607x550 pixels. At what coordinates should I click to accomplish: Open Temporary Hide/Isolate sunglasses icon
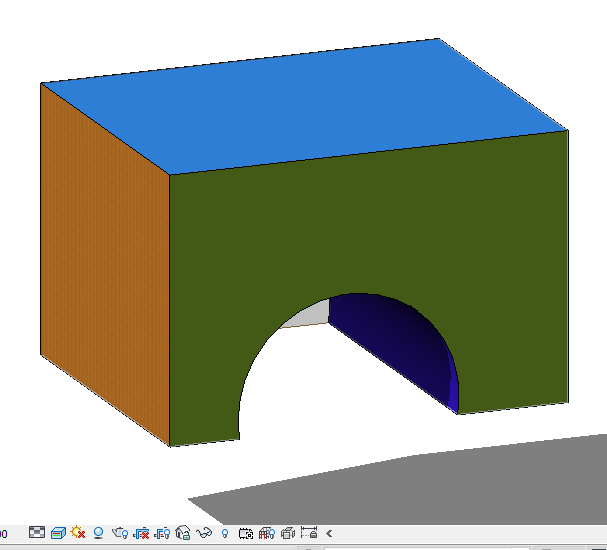pos(204,533)
